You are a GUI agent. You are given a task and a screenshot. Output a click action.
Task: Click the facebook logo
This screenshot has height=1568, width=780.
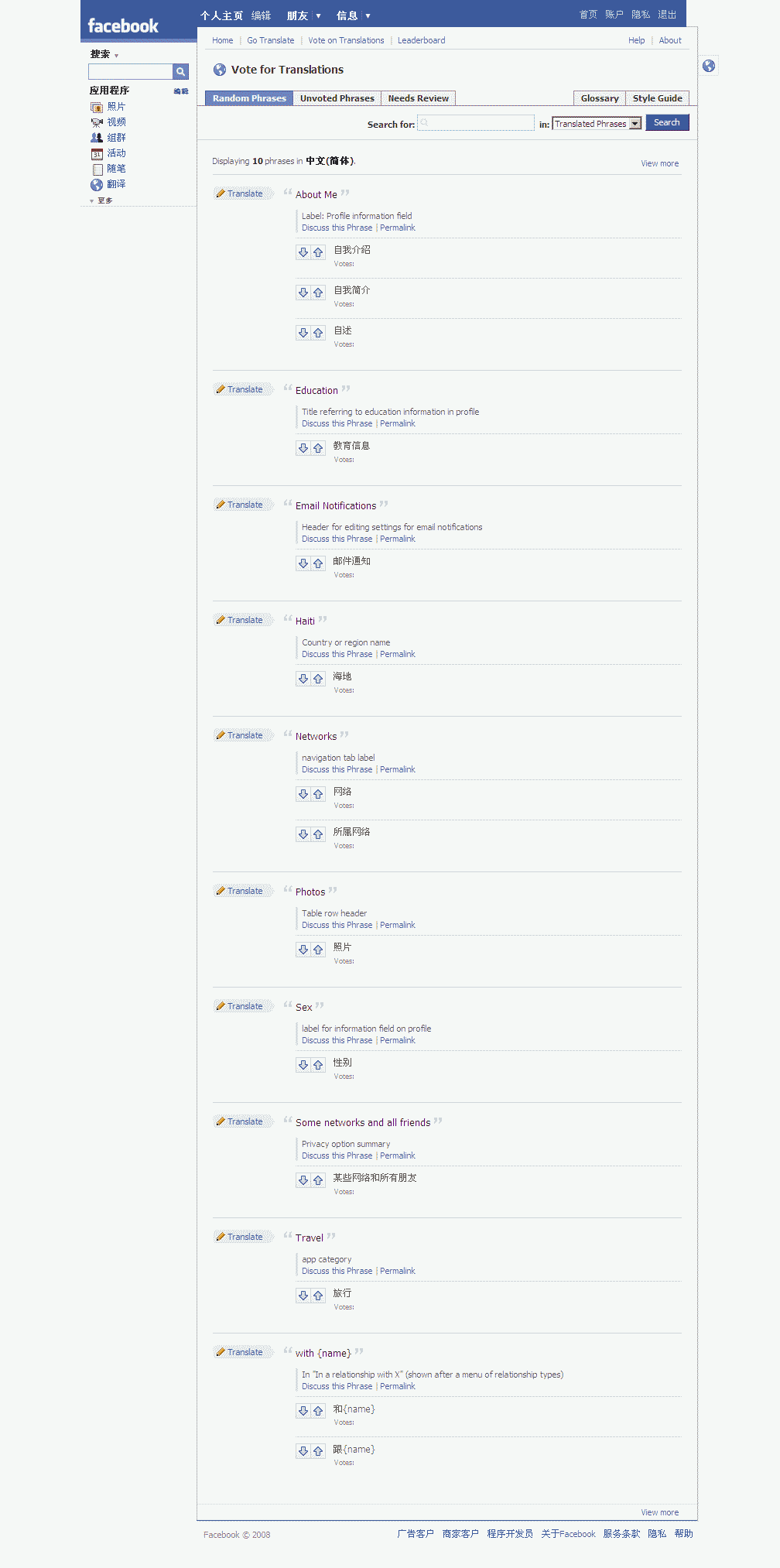pos(123,26)
